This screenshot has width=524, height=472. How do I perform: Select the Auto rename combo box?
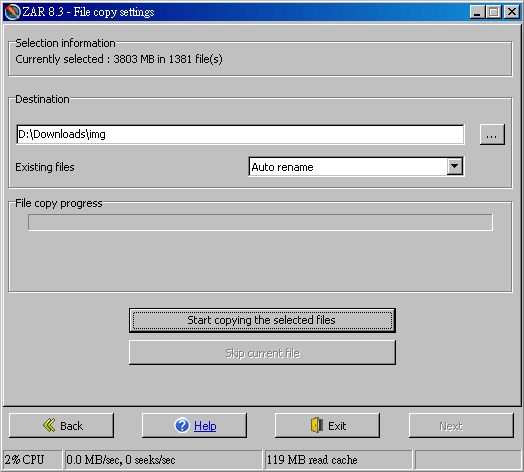[356, 166]
